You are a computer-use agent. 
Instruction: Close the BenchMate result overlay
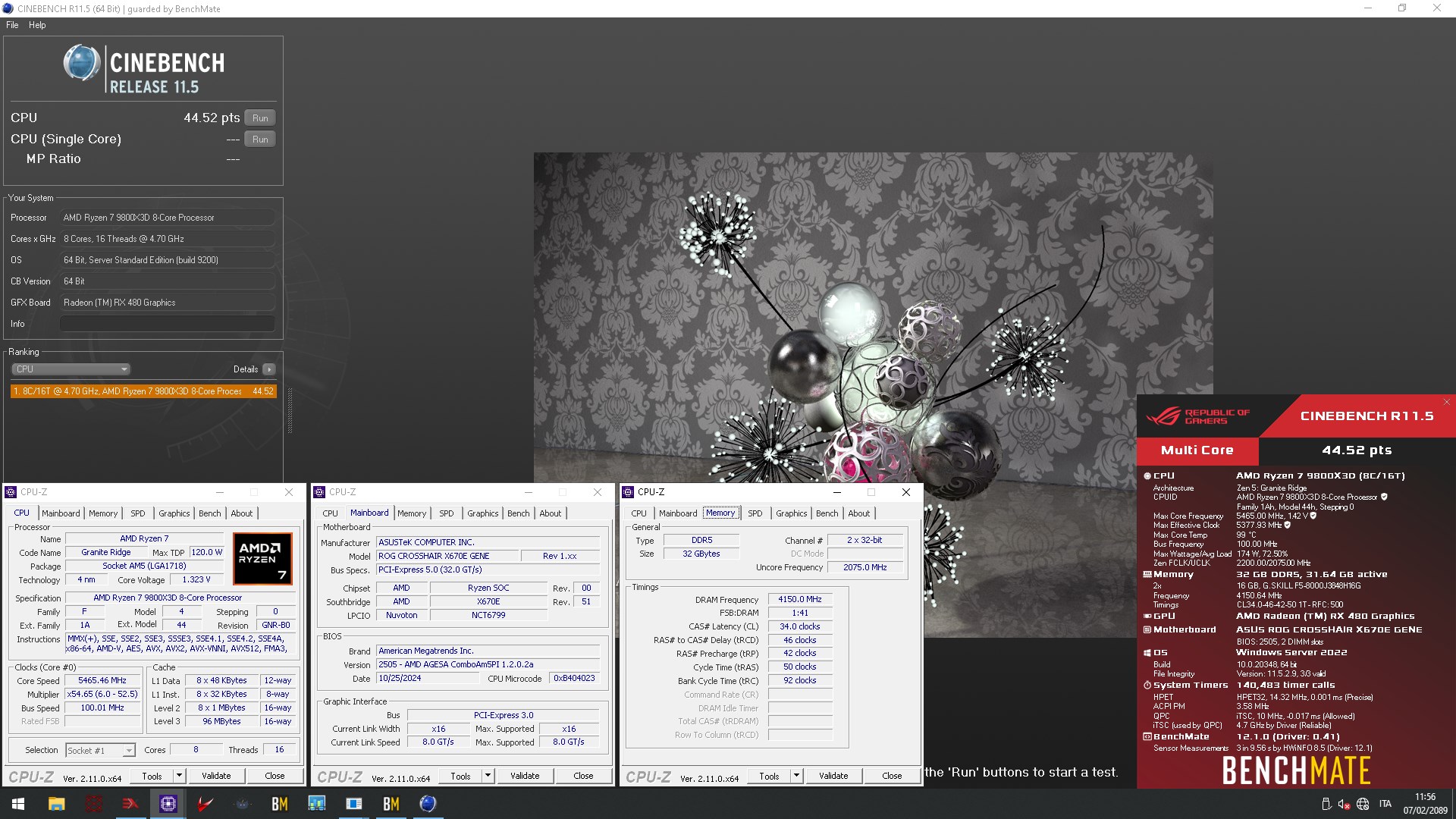click(1446, 402)
